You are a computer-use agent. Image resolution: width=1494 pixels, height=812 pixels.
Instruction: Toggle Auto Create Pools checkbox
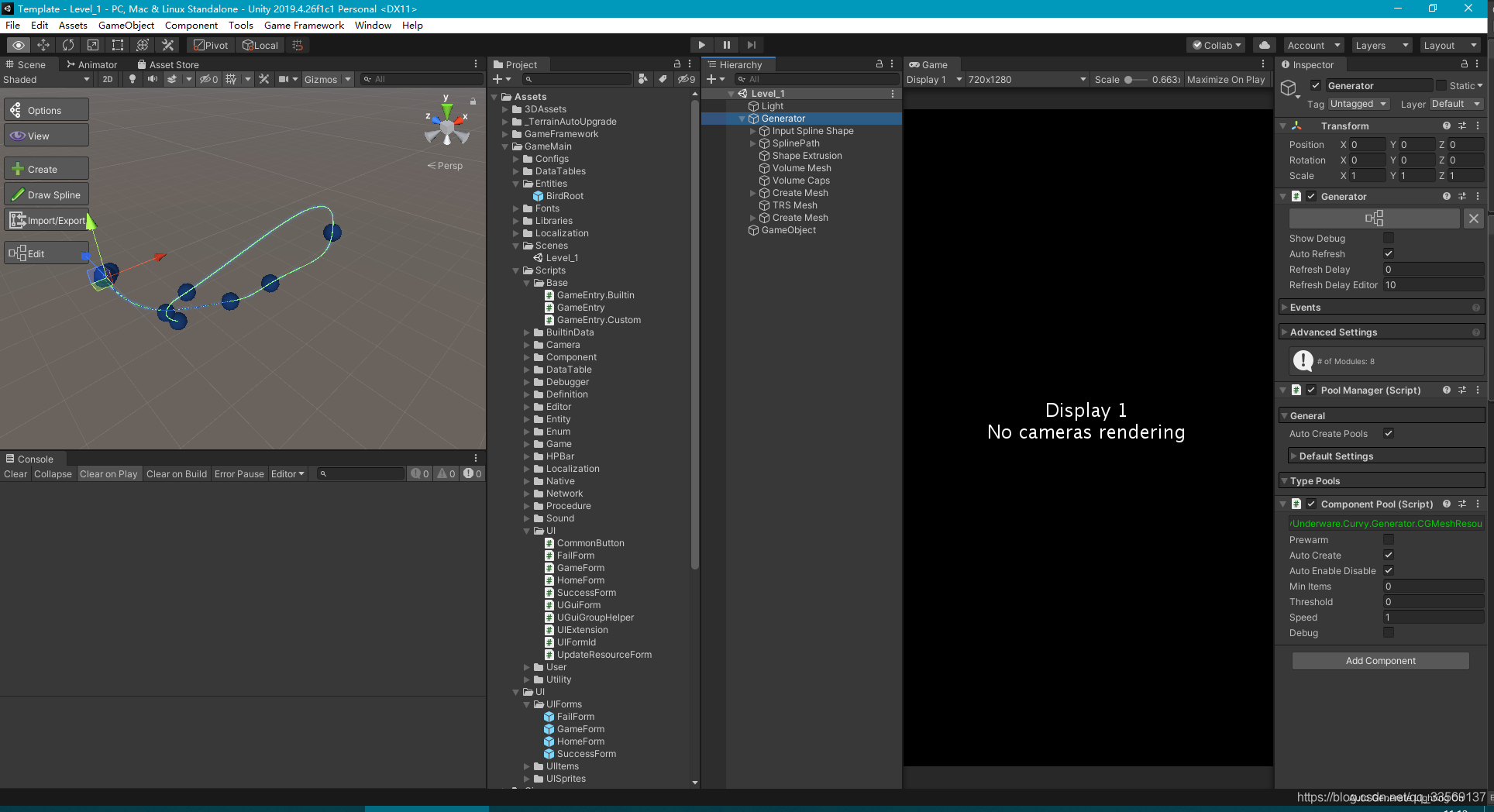1389,433
